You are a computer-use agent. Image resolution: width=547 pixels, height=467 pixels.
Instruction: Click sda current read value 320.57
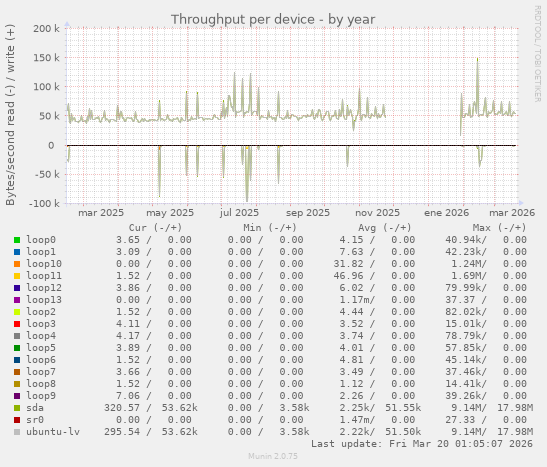(122, 408)
